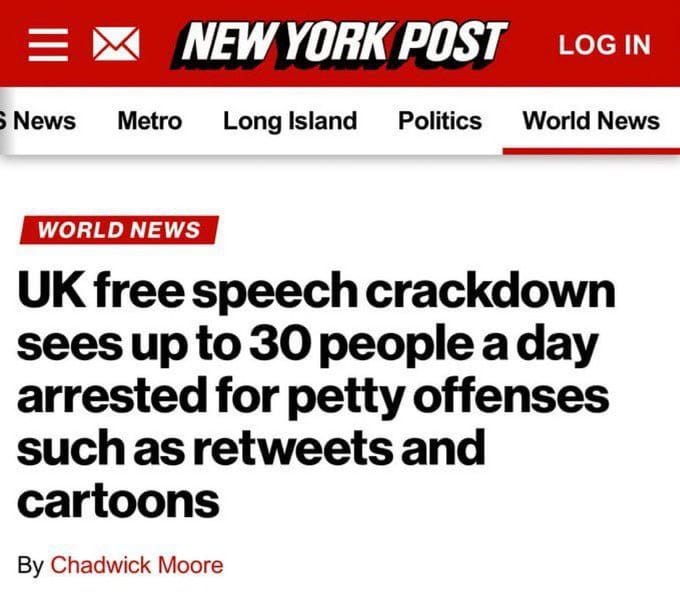The width and height of the screenshot is (680, 592).
Task: Select the Long Island tab
Action: pos(290,121)
